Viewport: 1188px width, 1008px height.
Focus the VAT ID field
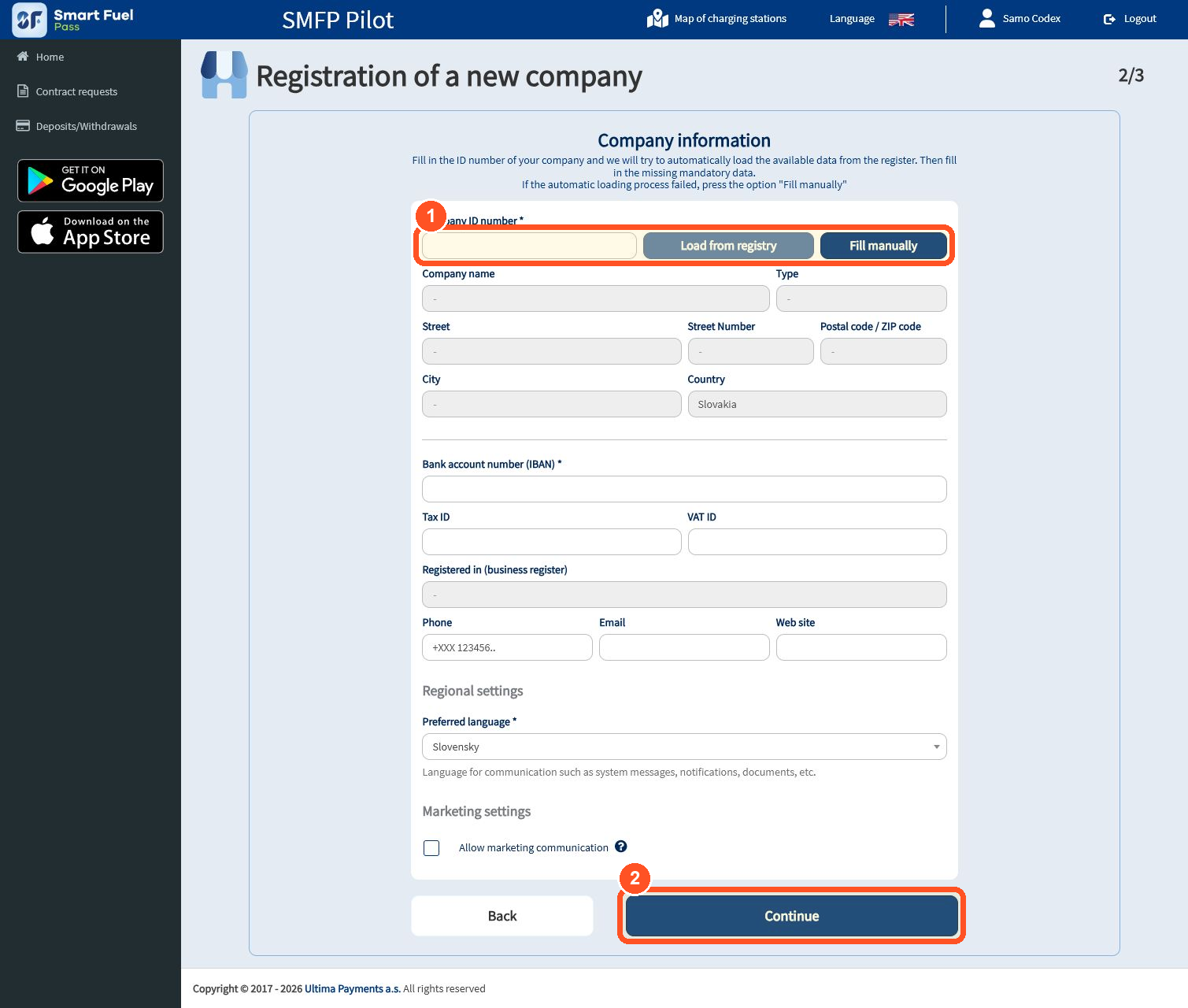(817, 542)
